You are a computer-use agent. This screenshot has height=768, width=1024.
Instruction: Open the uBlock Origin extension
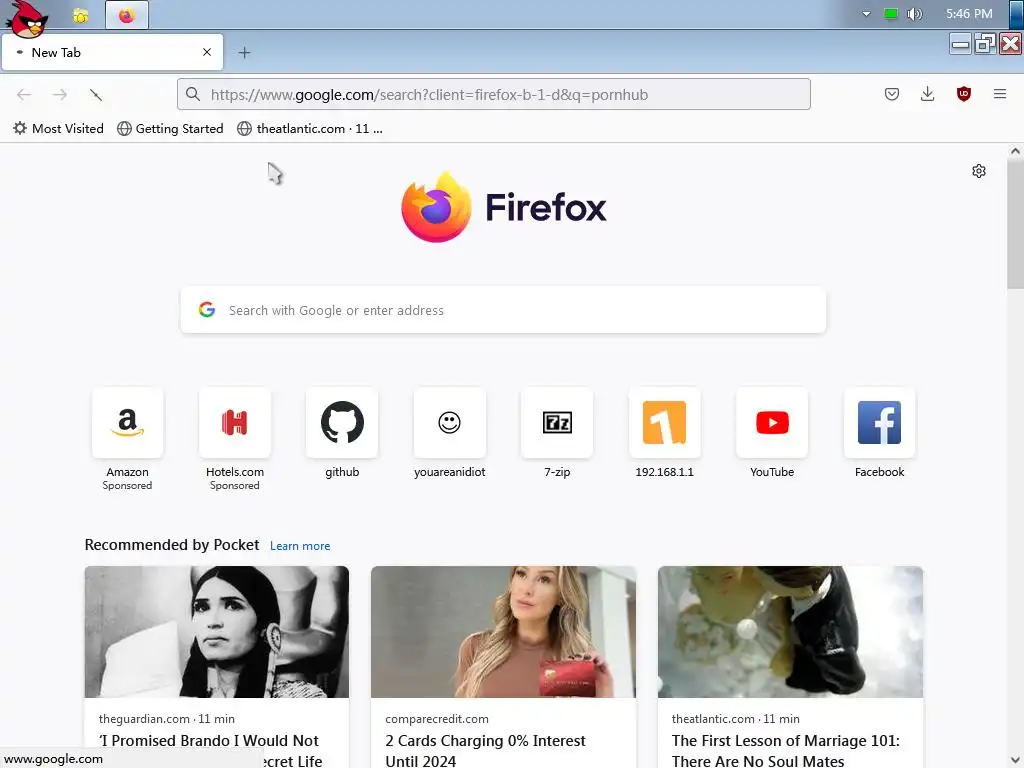click(x=963, y=94)
